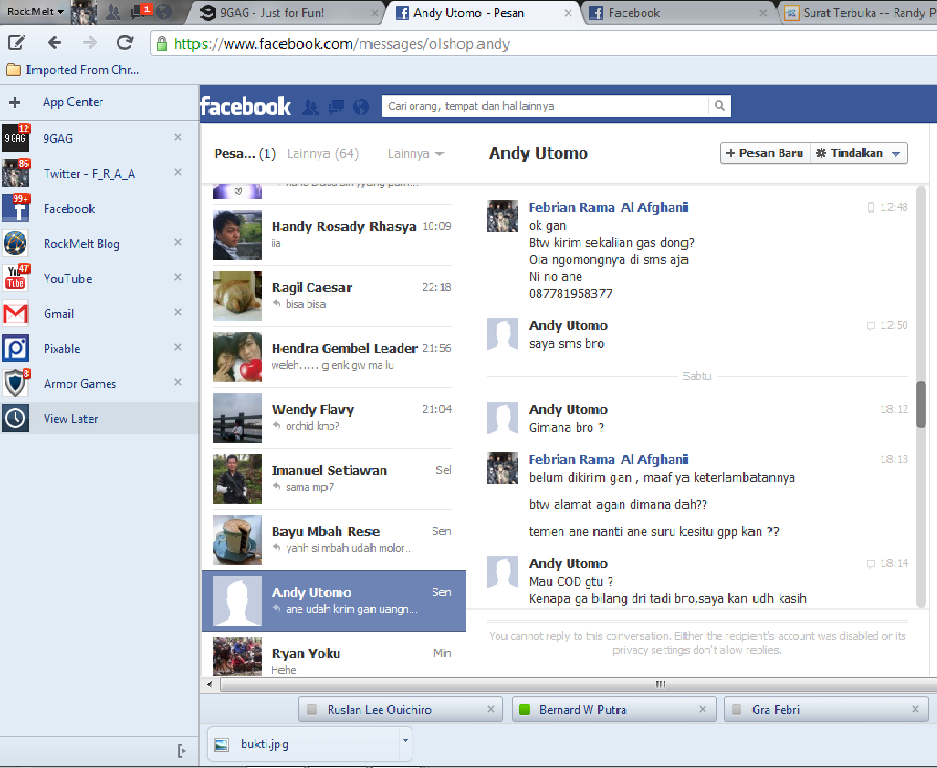This screenshot has height=768, width=937.
Task: Click Facebook messages icon in blue bar
Action: coord(336,107)
